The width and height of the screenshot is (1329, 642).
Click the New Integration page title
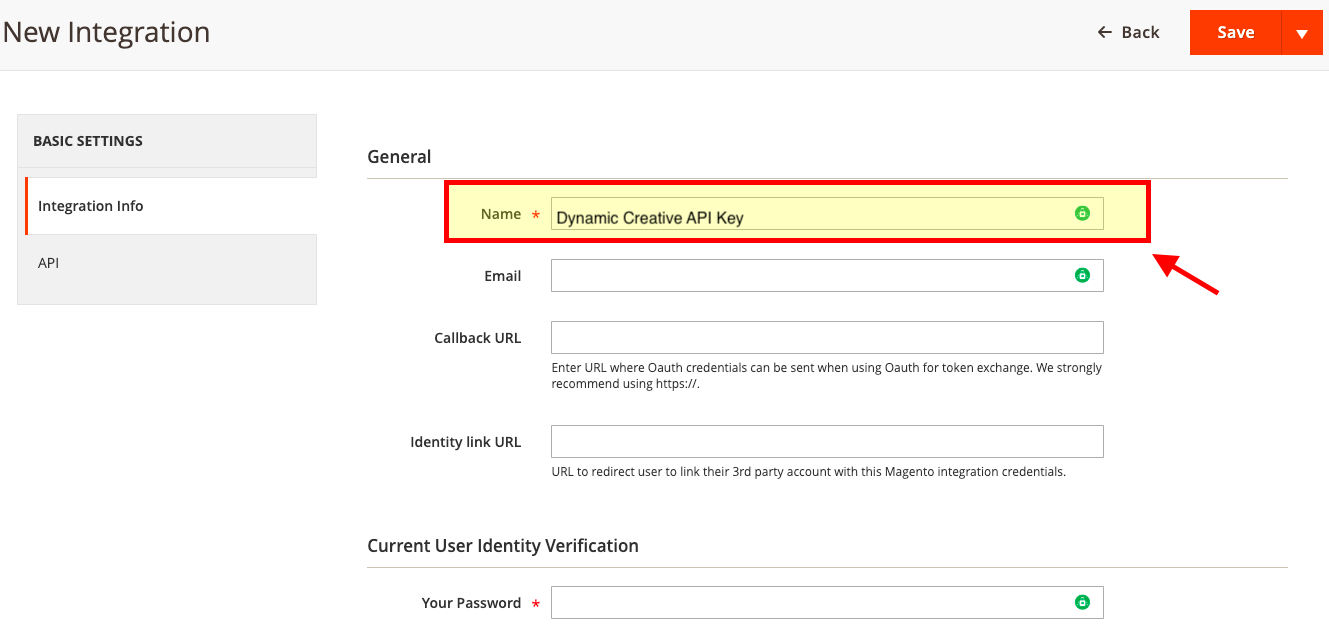(x=105, y=32)
